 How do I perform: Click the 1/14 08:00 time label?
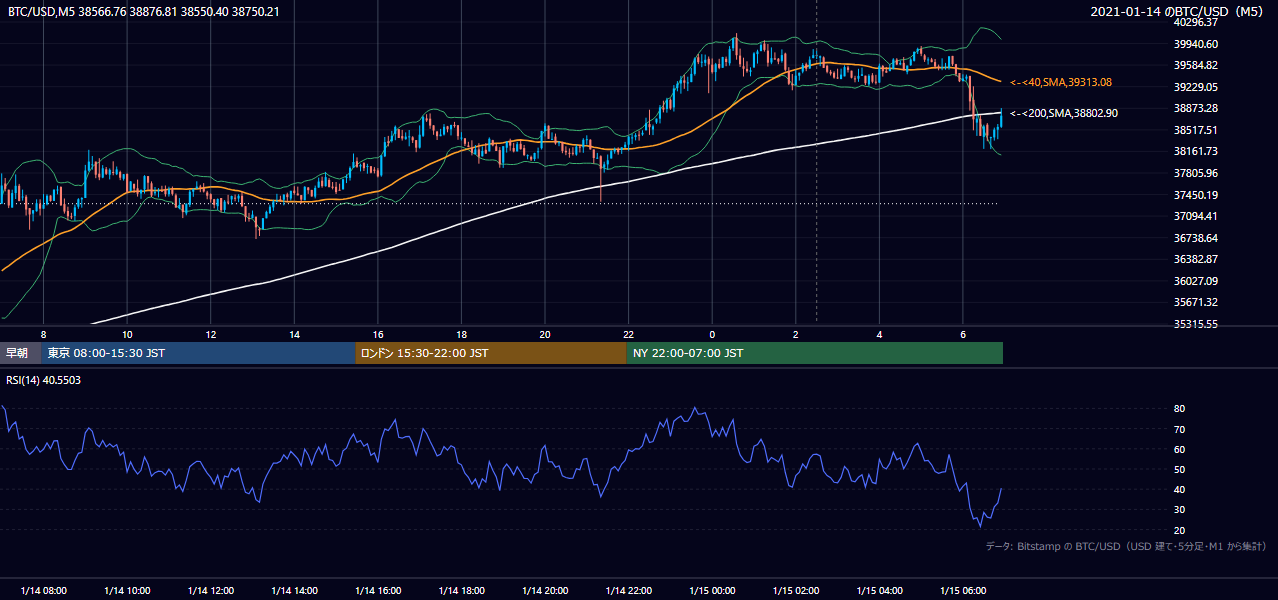click(44, 590)
